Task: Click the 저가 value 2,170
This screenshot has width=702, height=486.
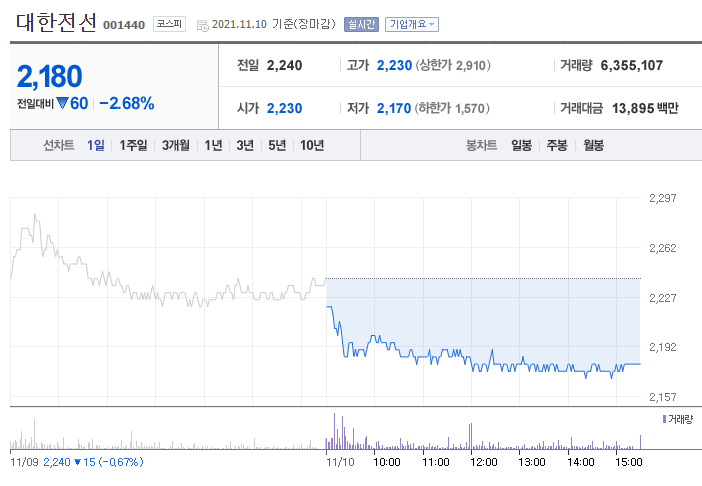Action: 394,108
